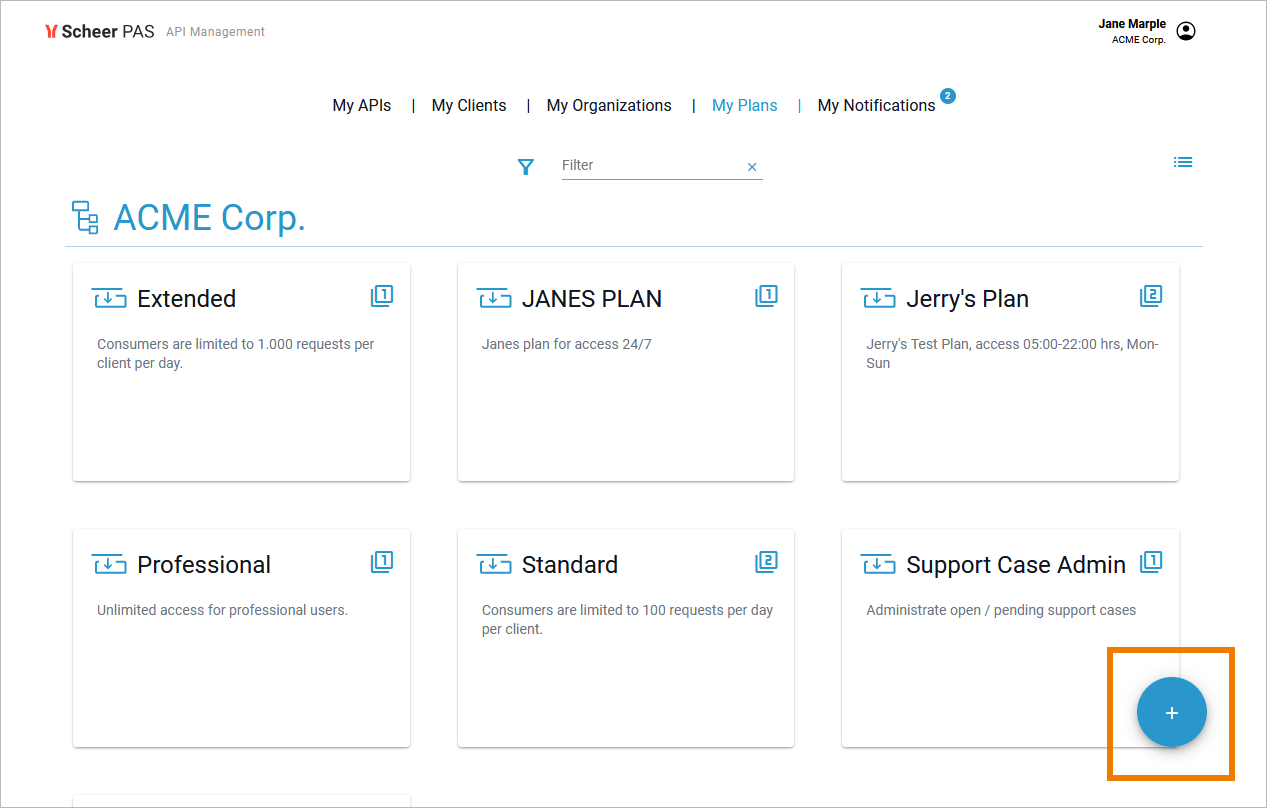
Task: Go to My Clients tab
Action: tap(469, 105)
